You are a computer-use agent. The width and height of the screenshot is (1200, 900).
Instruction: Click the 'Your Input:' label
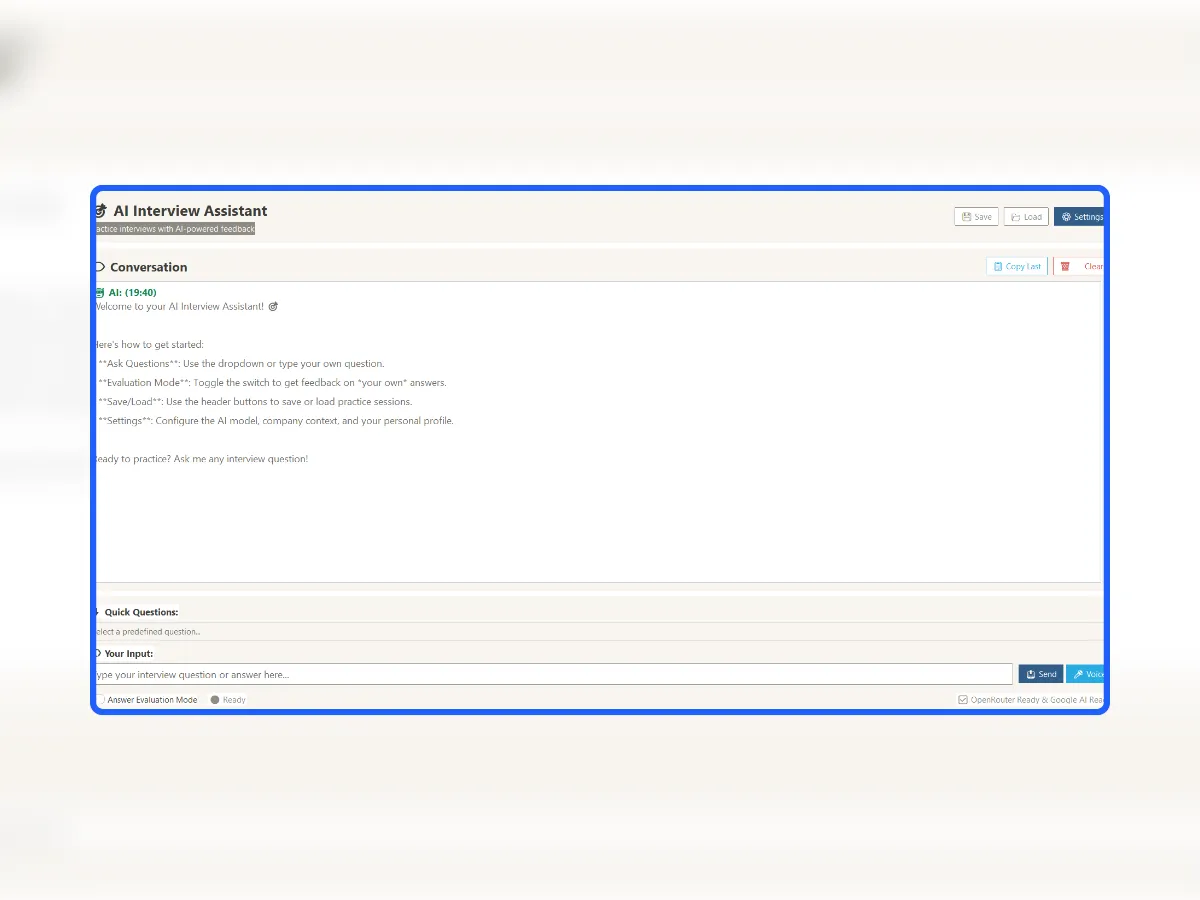tap(129, 654)
